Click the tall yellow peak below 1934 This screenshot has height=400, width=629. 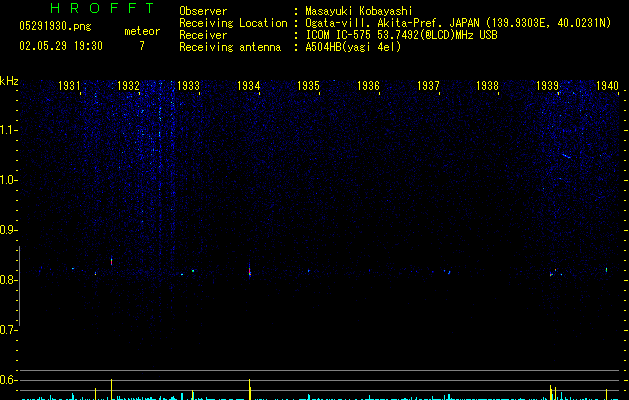(250, 389)
